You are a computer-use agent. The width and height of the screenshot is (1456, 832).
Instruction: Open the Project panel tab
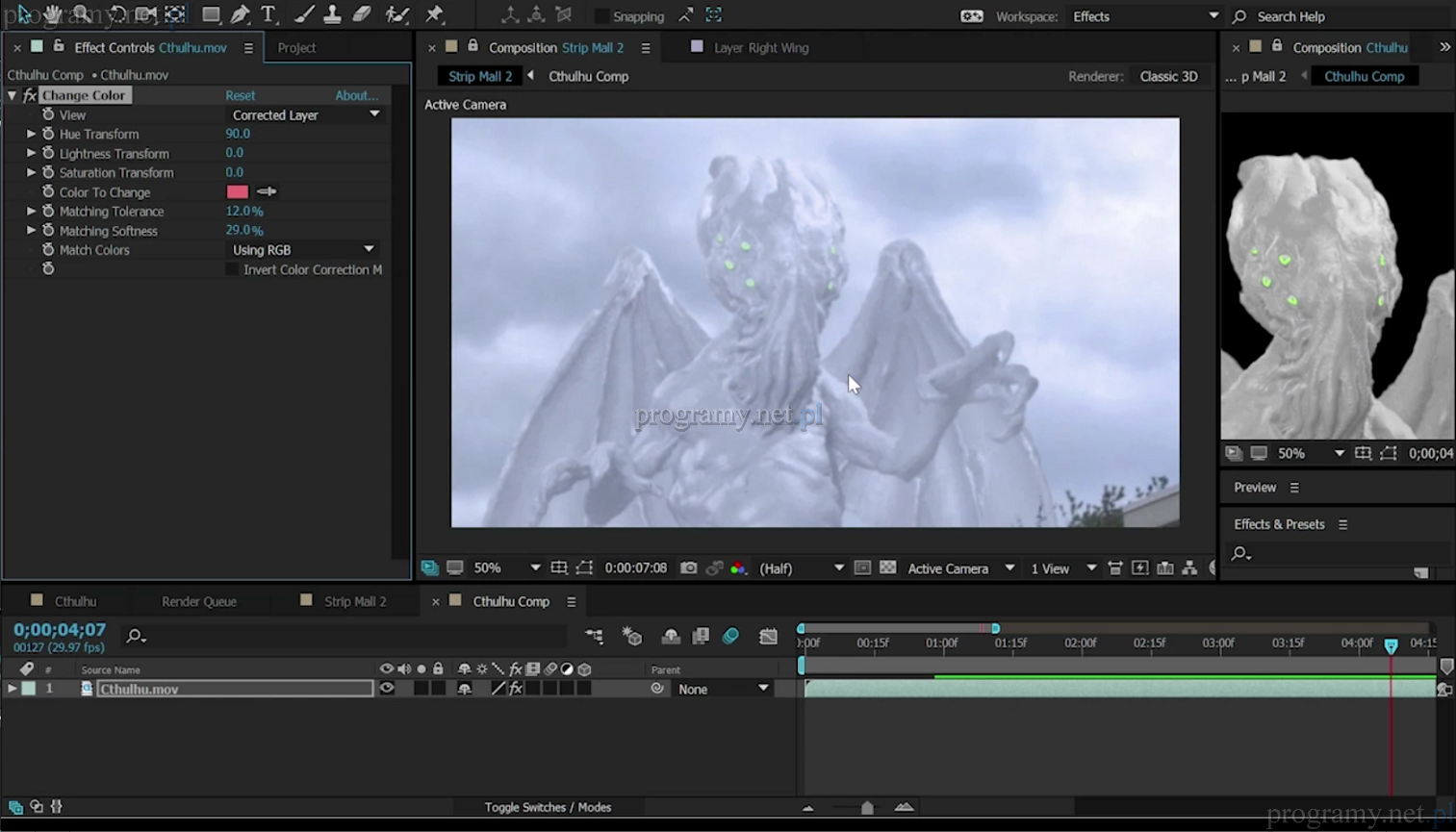pyautogui.click(x=296, y=47)
